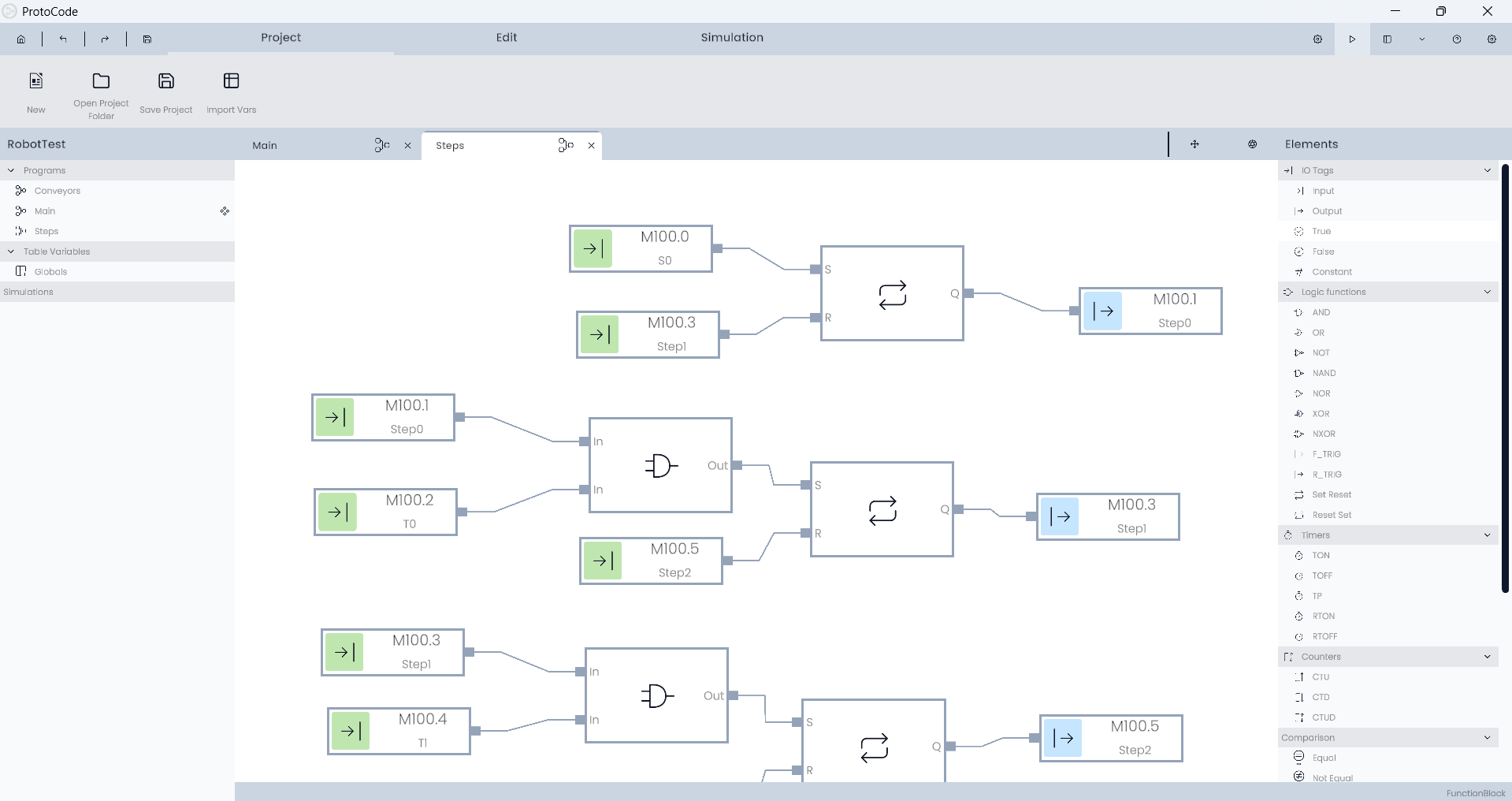This screenshot has height=801, width=1512.
Task: Select Main program in tree
Action: (x=117, y=211)
